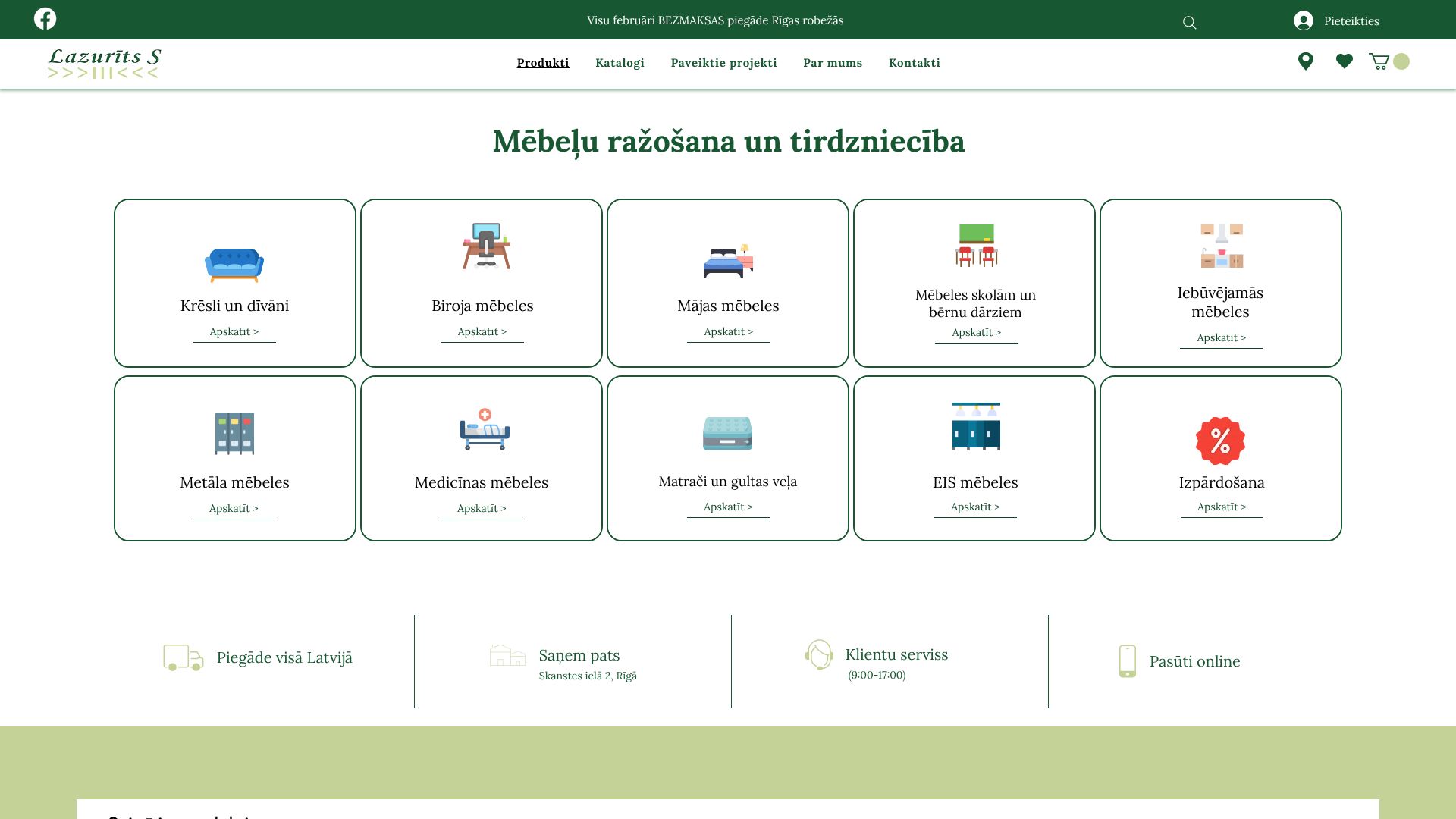Click Apskatīt under Matrači un gultas veļa

pyautogui.click(x=728, y=507)
